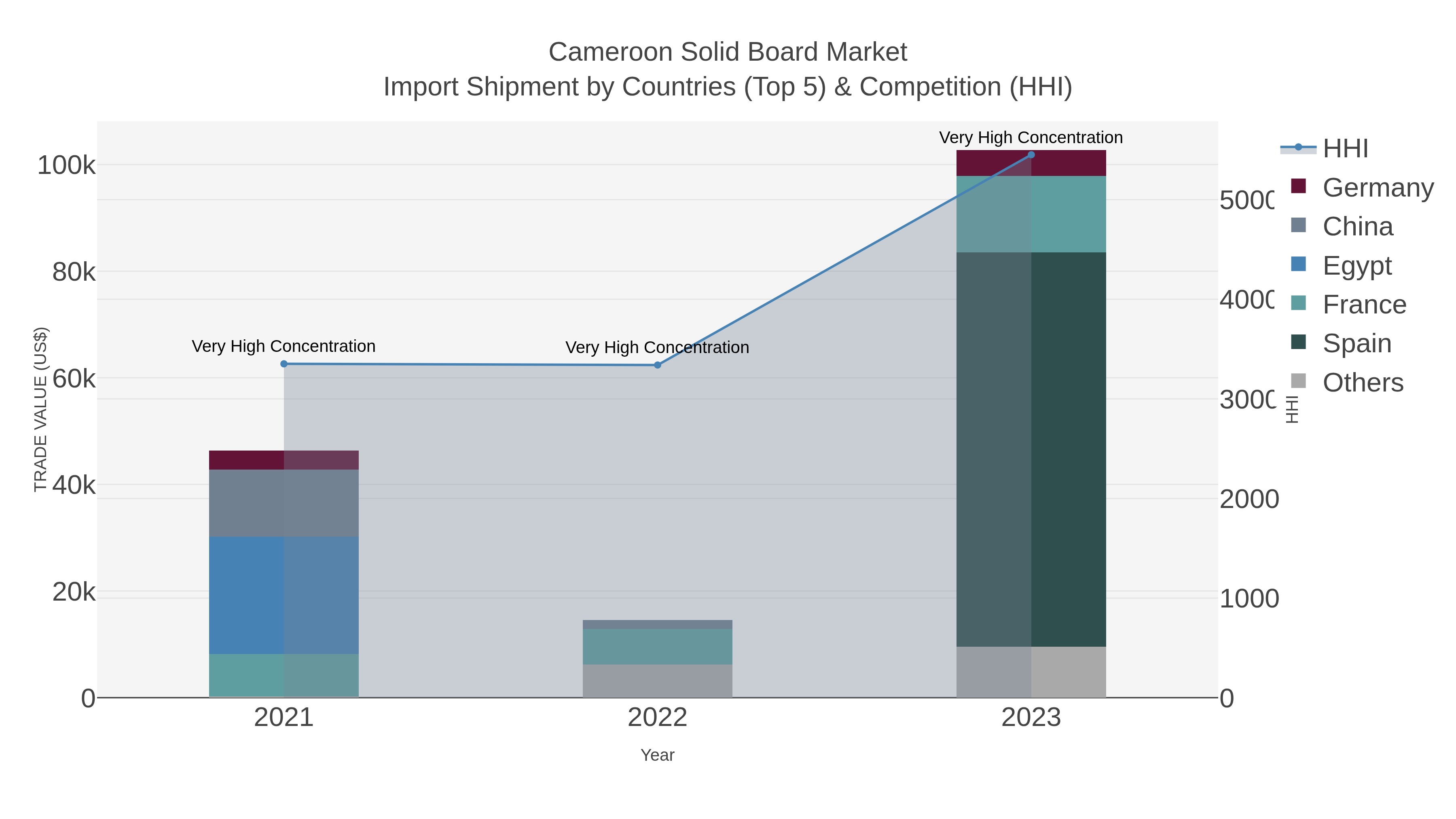Viewport: 1456px width, 819px height.
Task: Click the 2000 tick on the HHI axis
Action: coord(1249,499)
